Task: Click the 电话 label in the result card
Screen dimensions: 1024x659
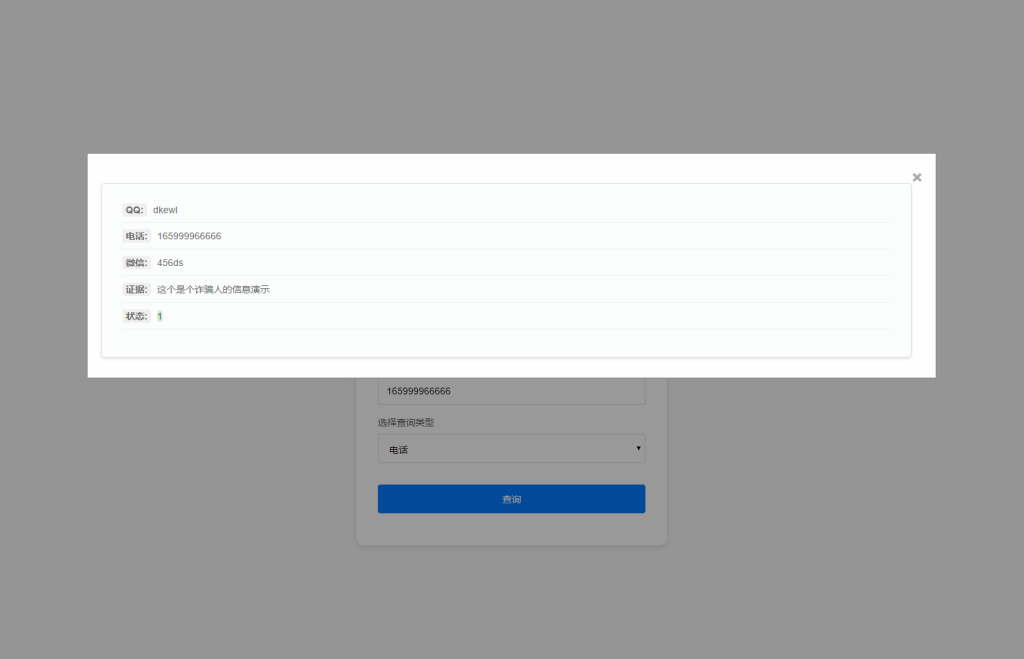Action: (136, 236)
